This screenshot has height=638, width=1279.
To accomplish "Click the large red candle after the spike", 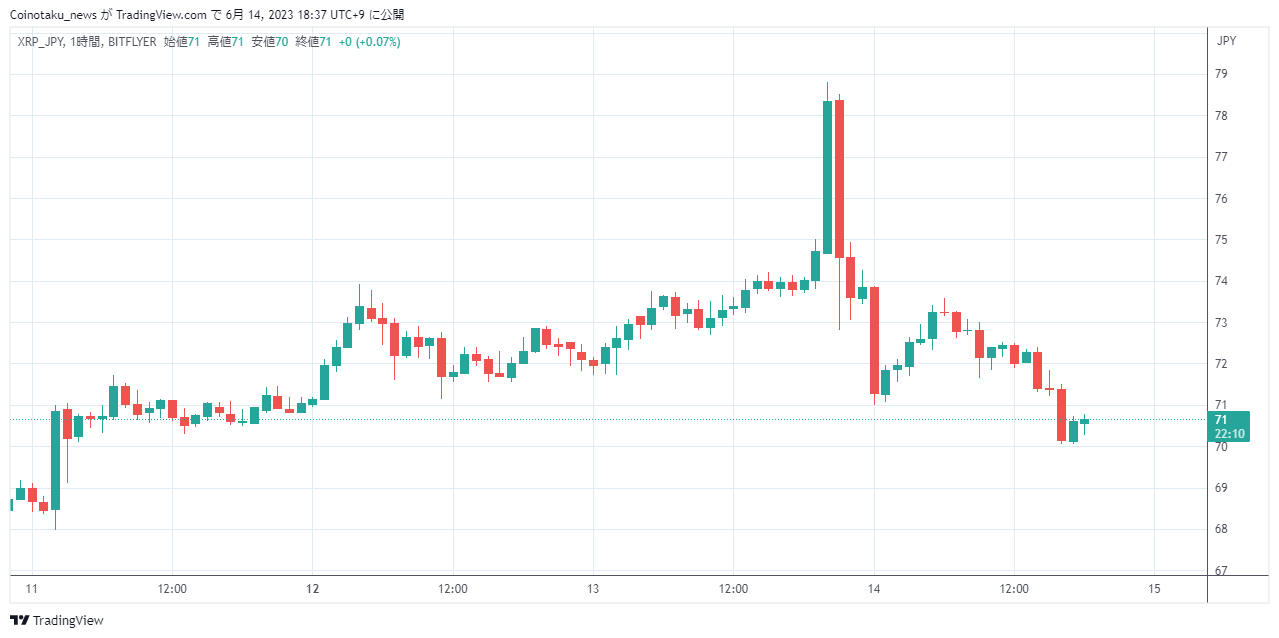I will 839,179.
